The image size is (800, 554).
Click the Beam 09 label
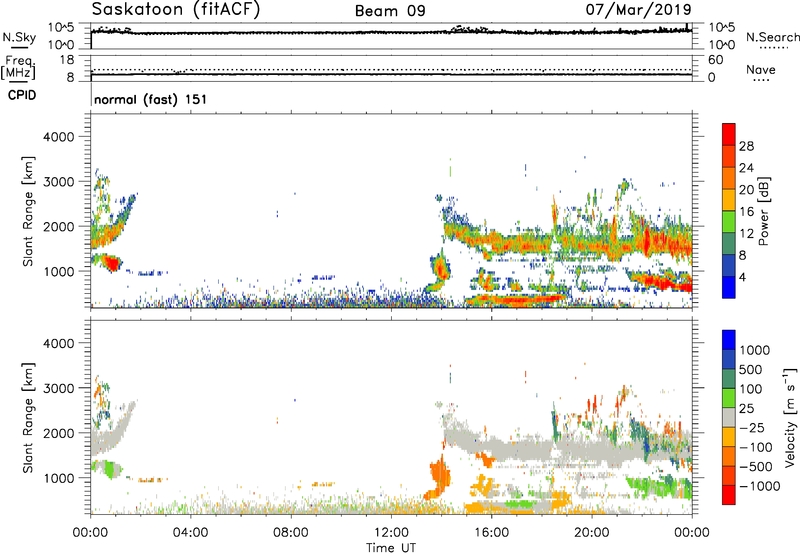390,11
